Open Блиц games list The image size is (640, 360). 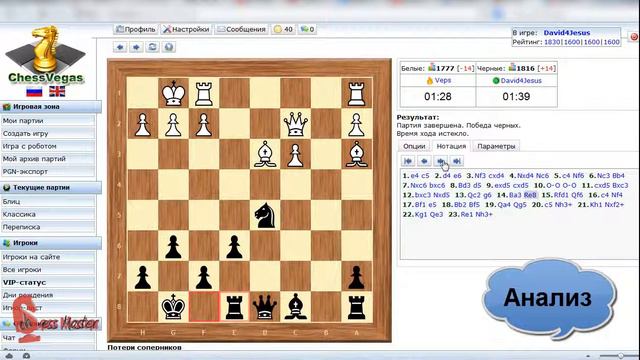click(x=48, y=202)
